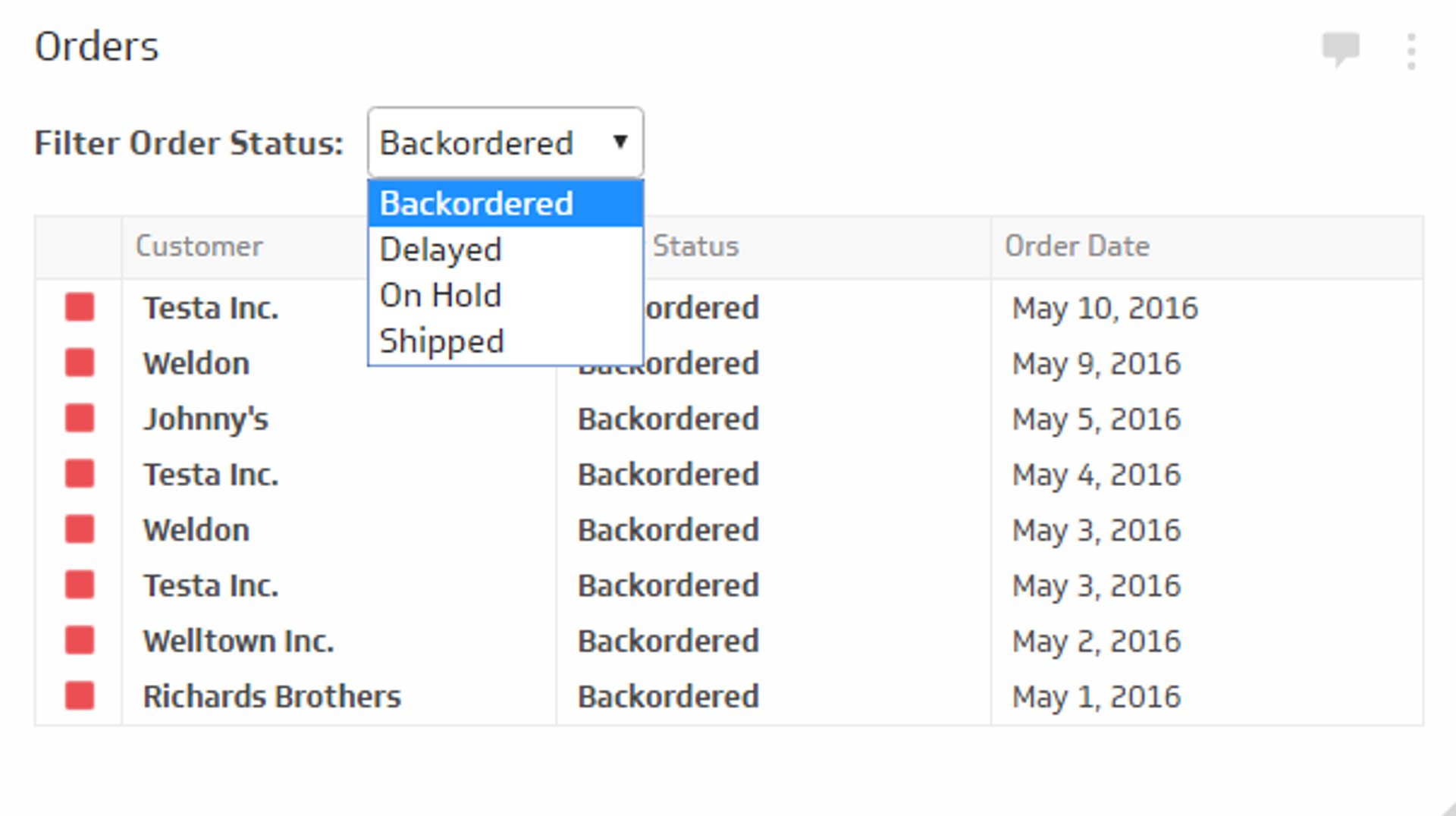Image resolution: width=1456 pixels, height=816 pixels.
Task: Open the Filter Order Status dropdown arrow
Action: [620, 142]
